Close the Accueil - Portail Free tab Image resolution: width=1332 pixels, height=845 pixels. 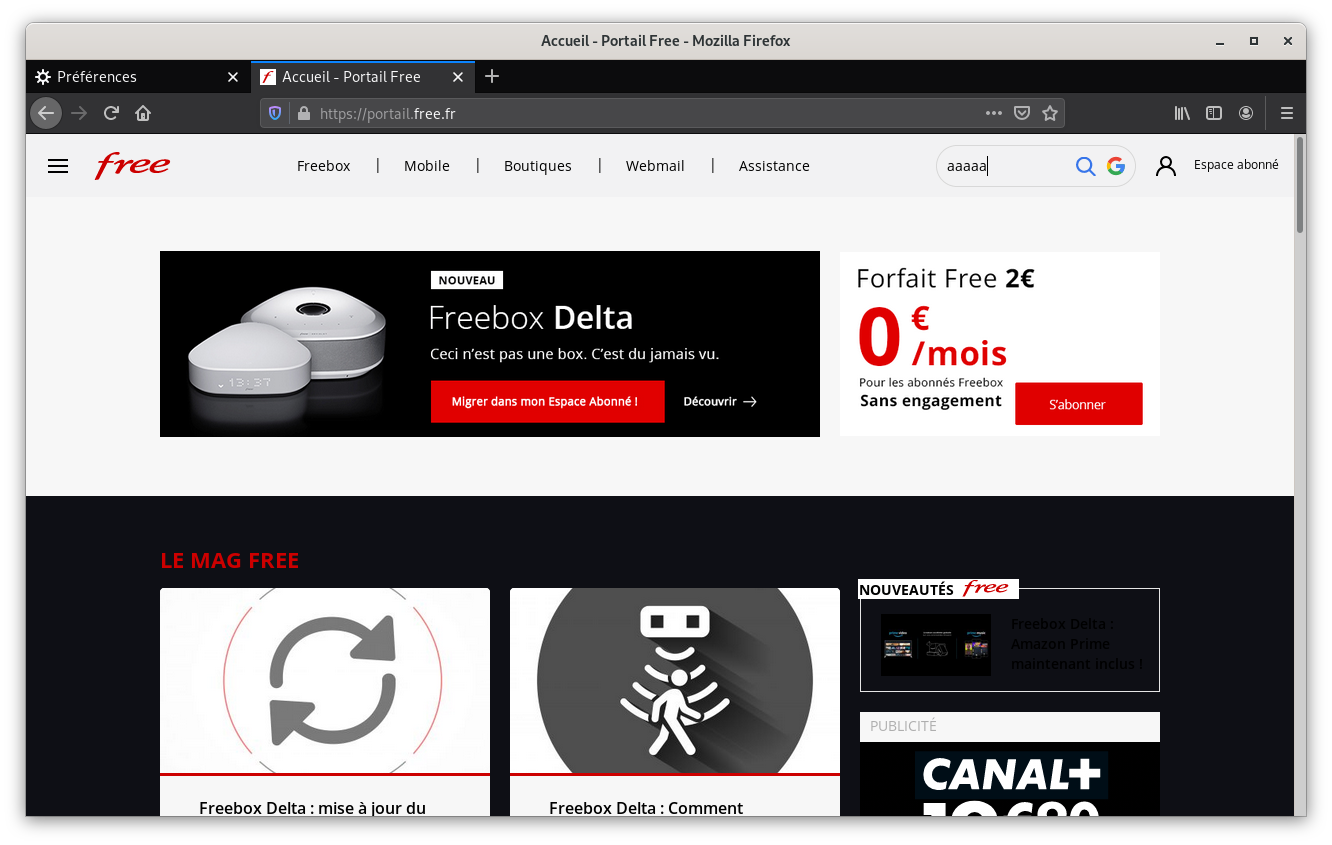pyautogui.click(x=459, y=77)
